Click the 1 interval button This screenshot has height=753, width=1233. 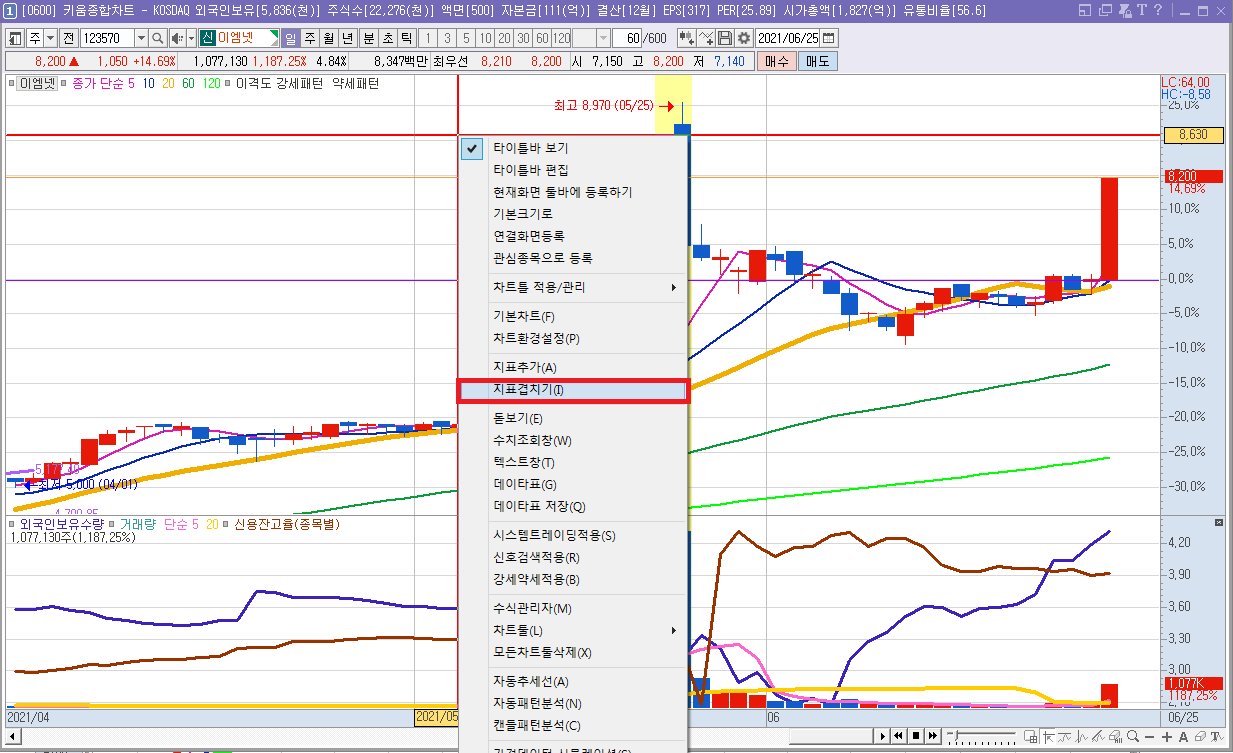pos(428,38)
